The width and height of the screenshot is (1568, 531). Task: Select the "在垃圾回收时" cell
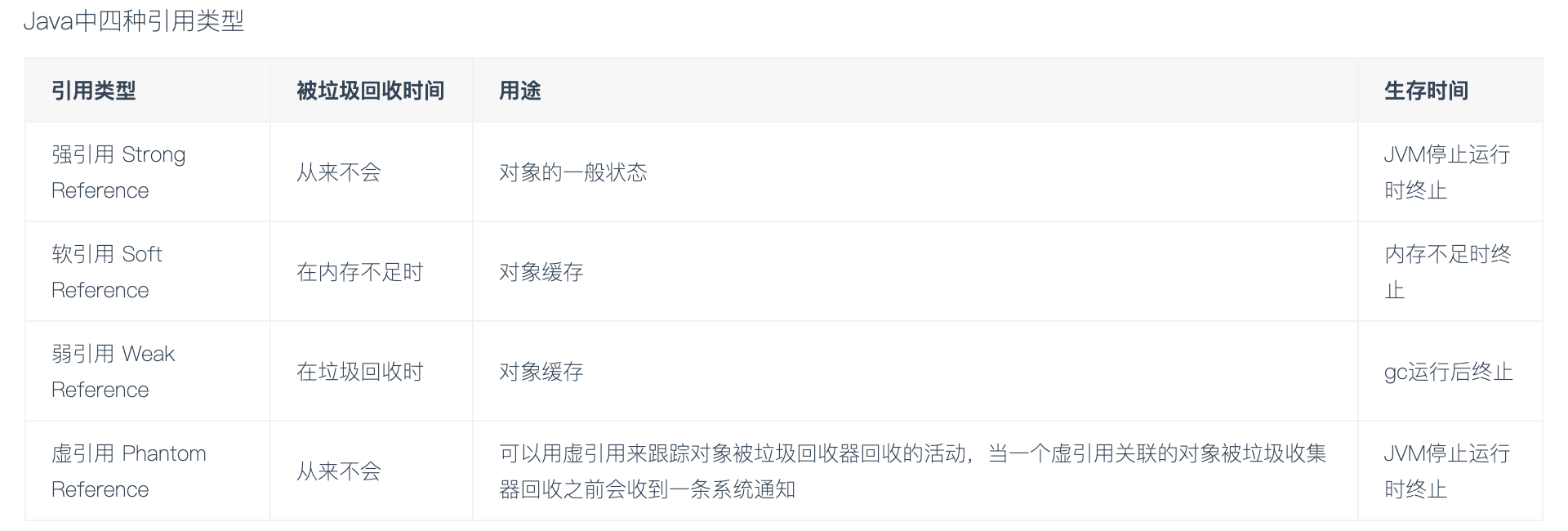tap(360, 372)
